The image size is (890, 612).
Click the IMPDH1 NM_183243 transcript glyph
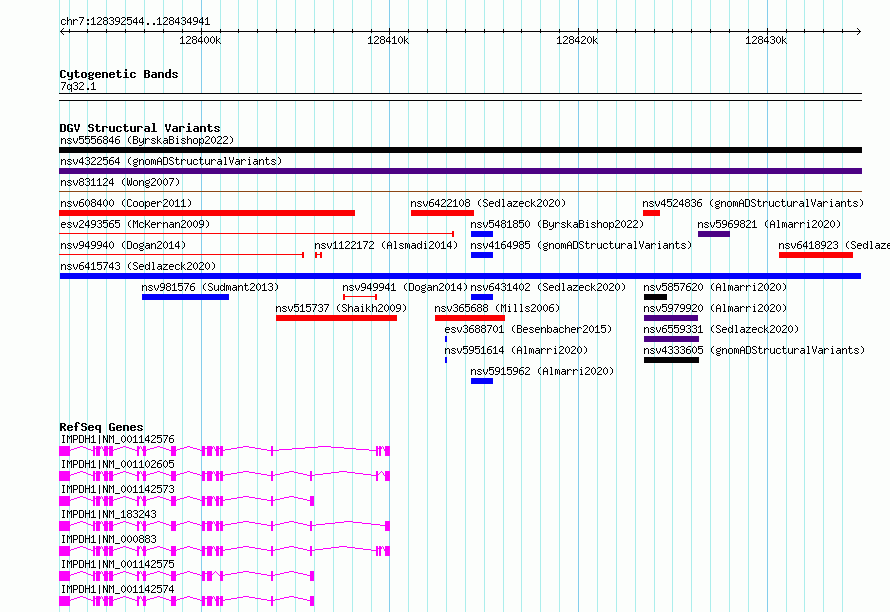(225, 526)
